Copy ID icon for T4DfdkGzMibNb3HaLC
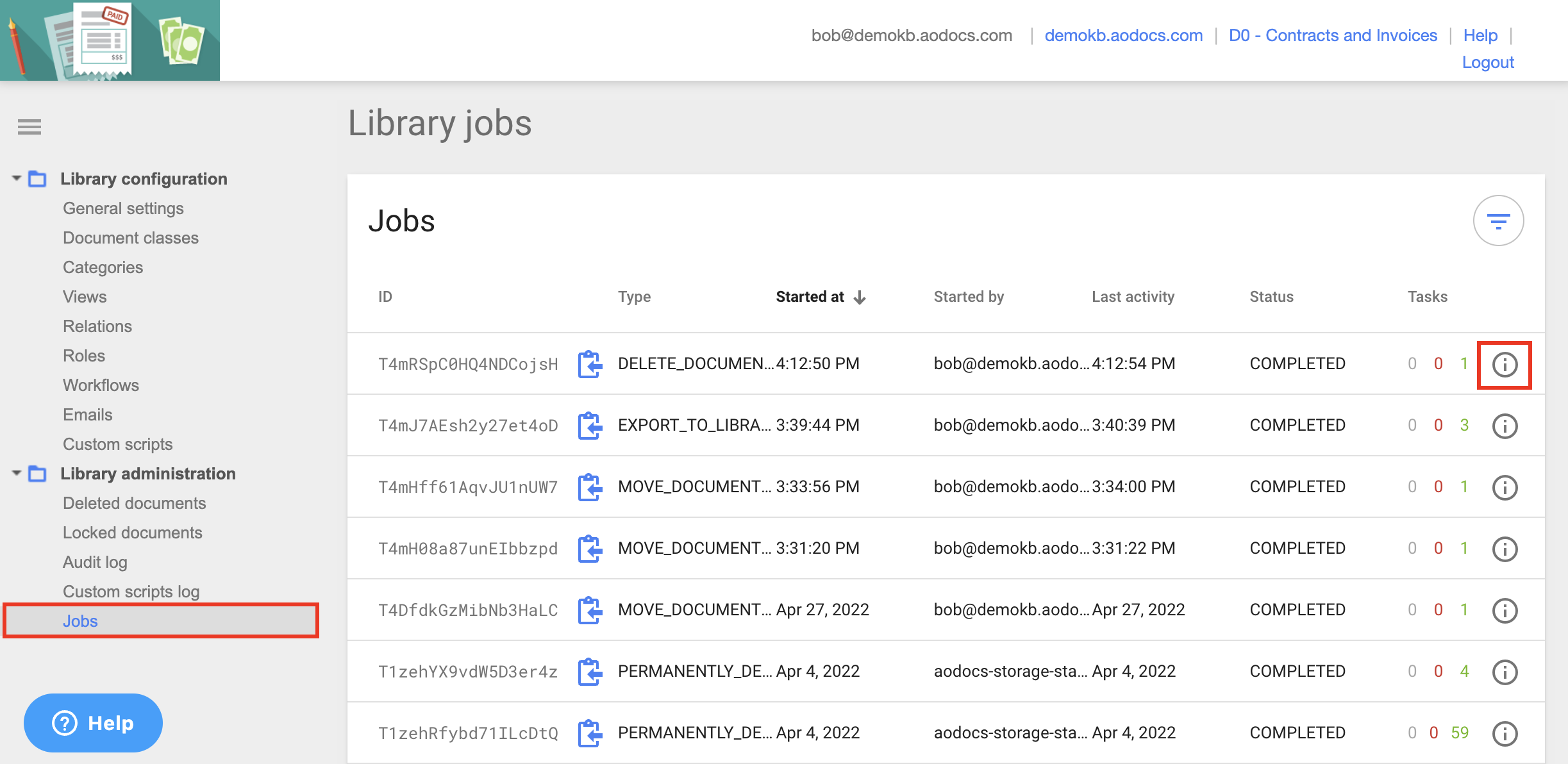 point(590,610)
